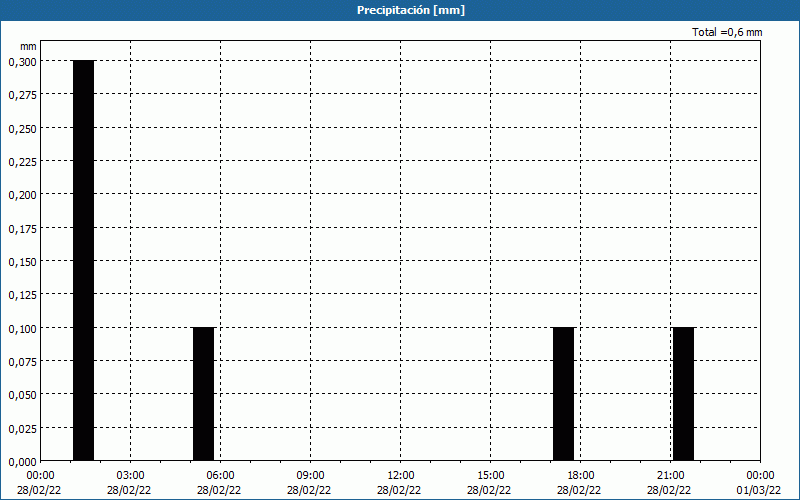Click the 0,050 y-axis label

[x=22, y=395]
